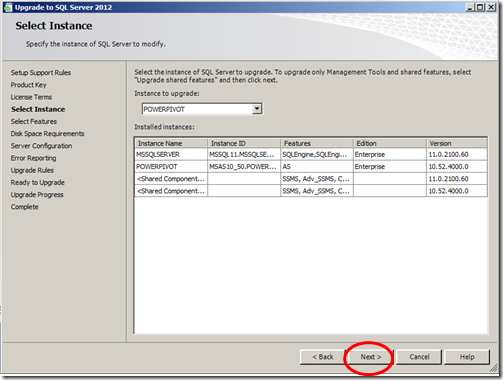Click License Terms step in sidebar
The width and height of the screenshot is (503, 380).
coord(31,97)
